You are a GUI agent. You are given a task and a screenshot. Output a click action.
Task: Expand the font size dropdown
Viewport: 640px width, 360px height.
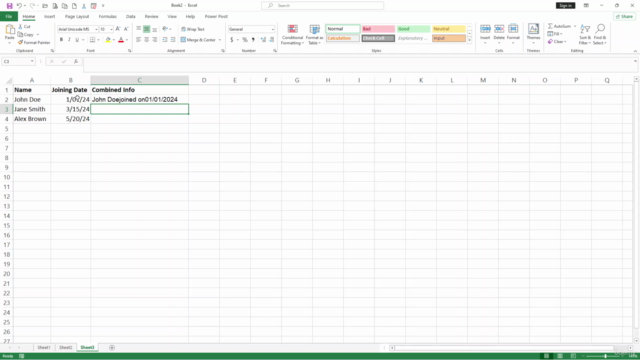click(111, 29)
